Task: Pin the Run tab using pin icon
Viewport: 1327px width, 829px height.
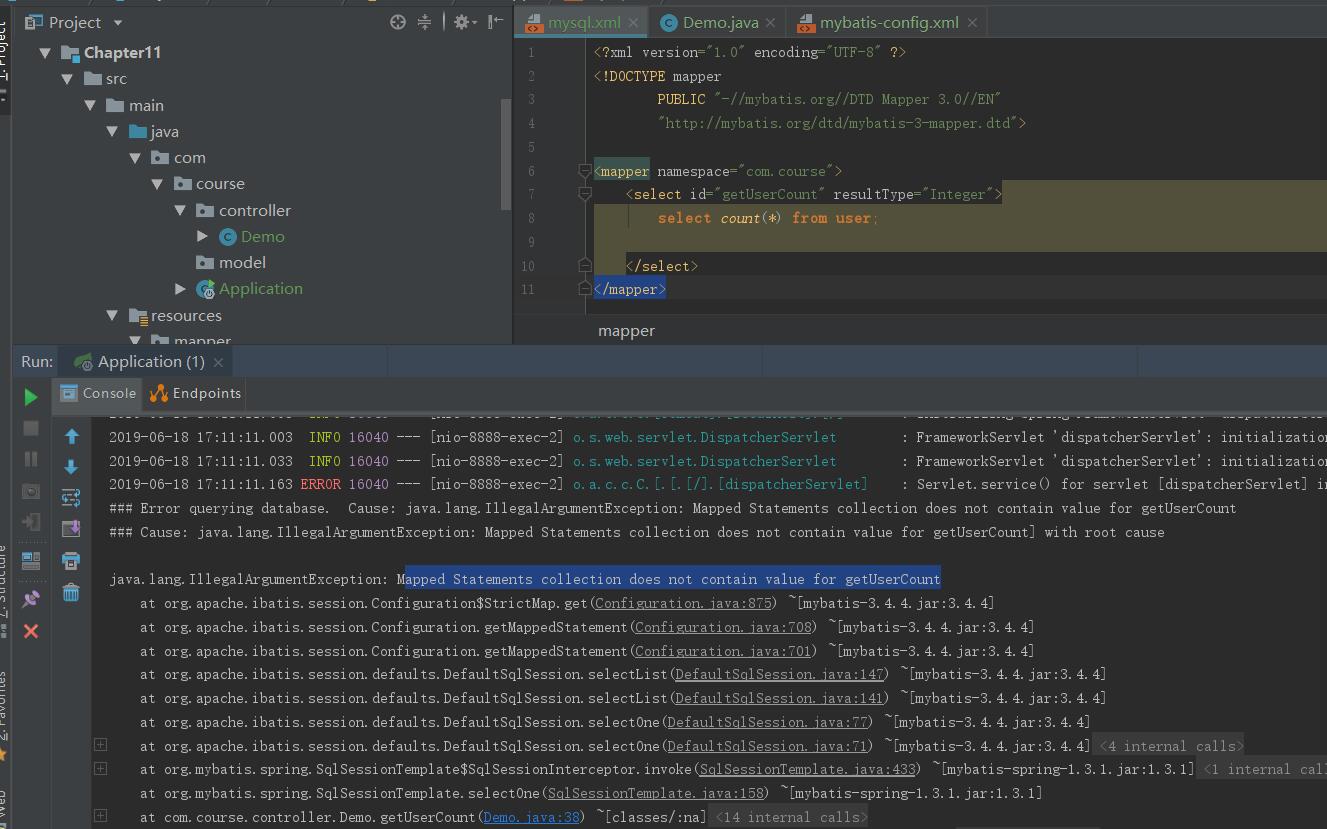Action: pyautogui.click(x=31, y=599)
